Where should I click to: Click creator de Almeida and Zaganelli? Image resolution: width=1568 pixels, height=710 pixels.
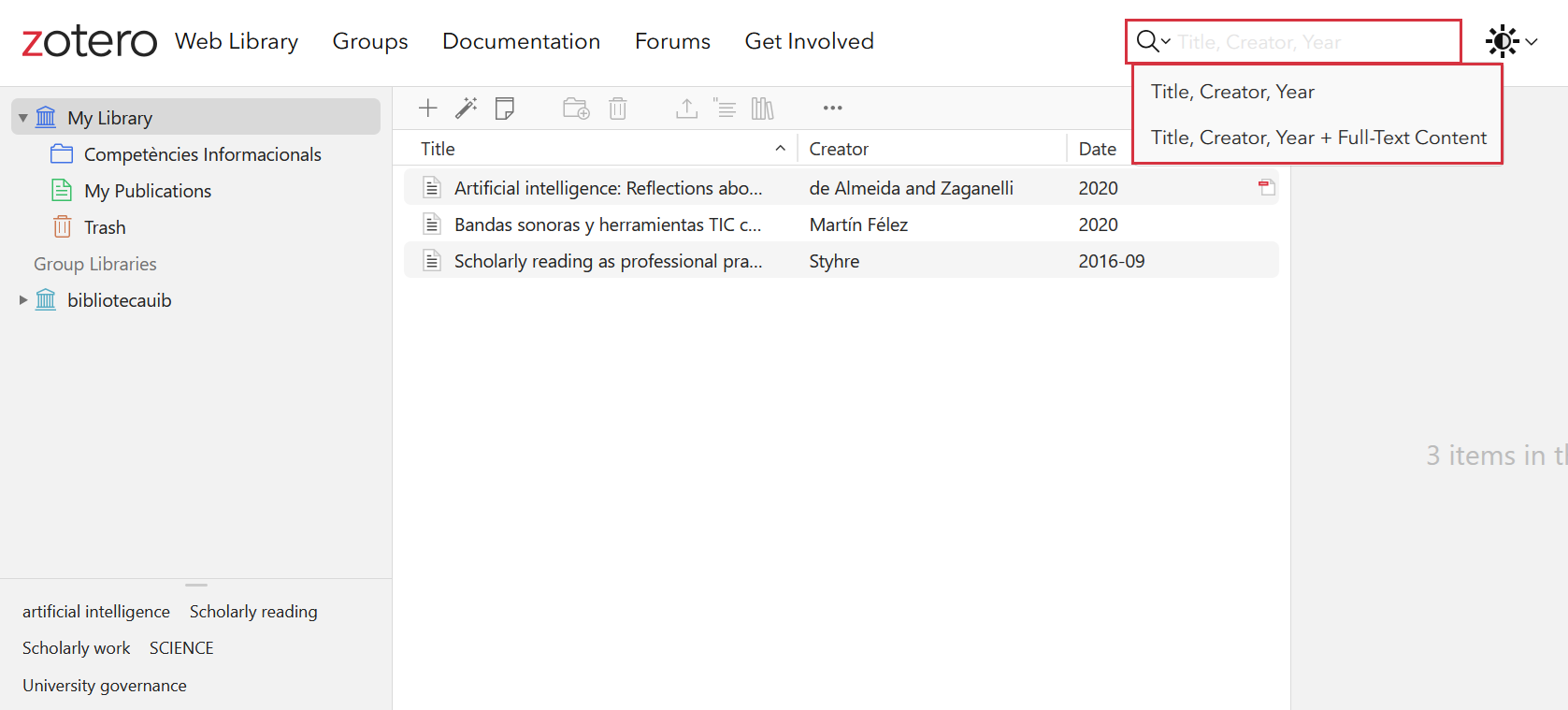(911, 188)
